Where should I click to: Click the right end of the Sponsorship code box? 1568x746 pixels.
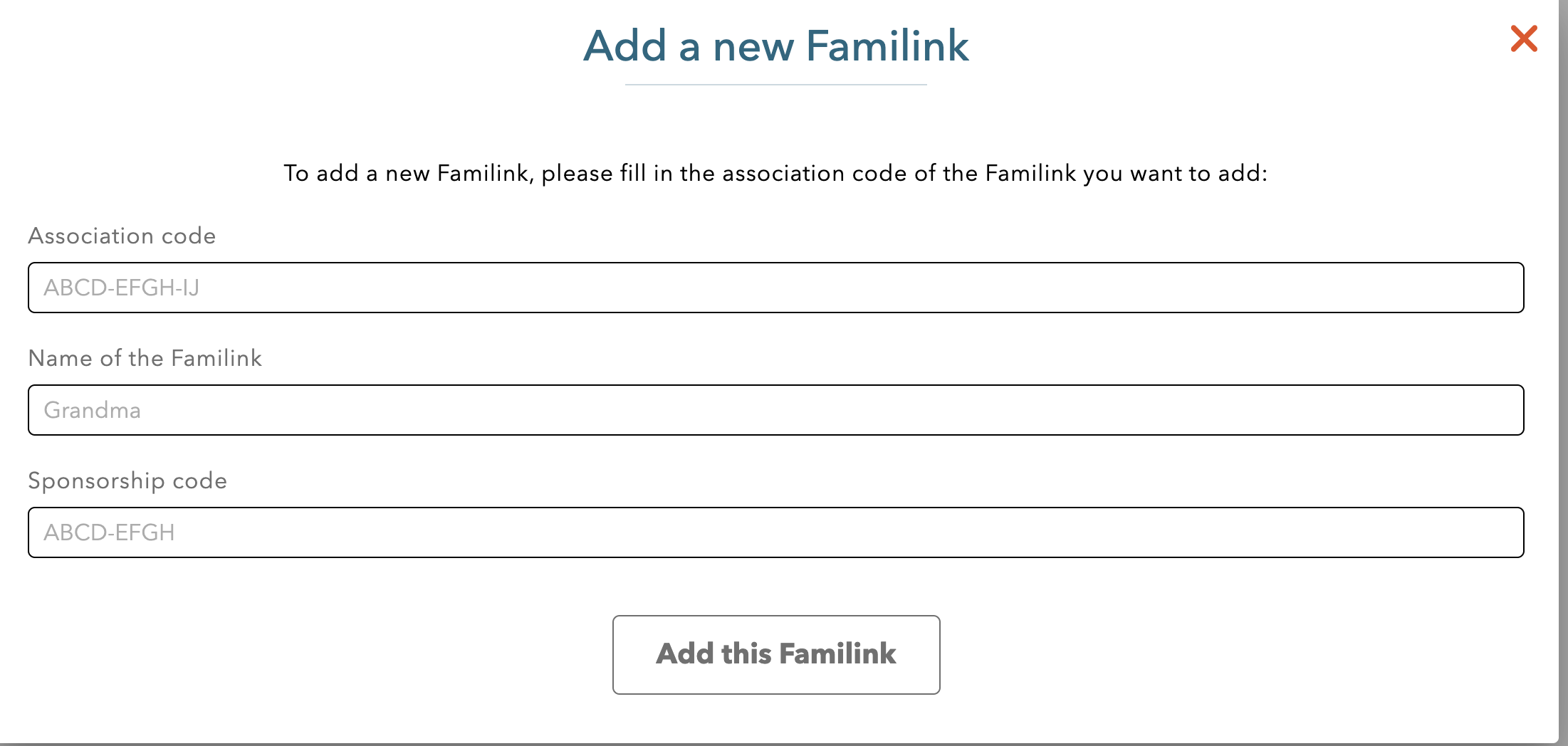pos(1495,532)
